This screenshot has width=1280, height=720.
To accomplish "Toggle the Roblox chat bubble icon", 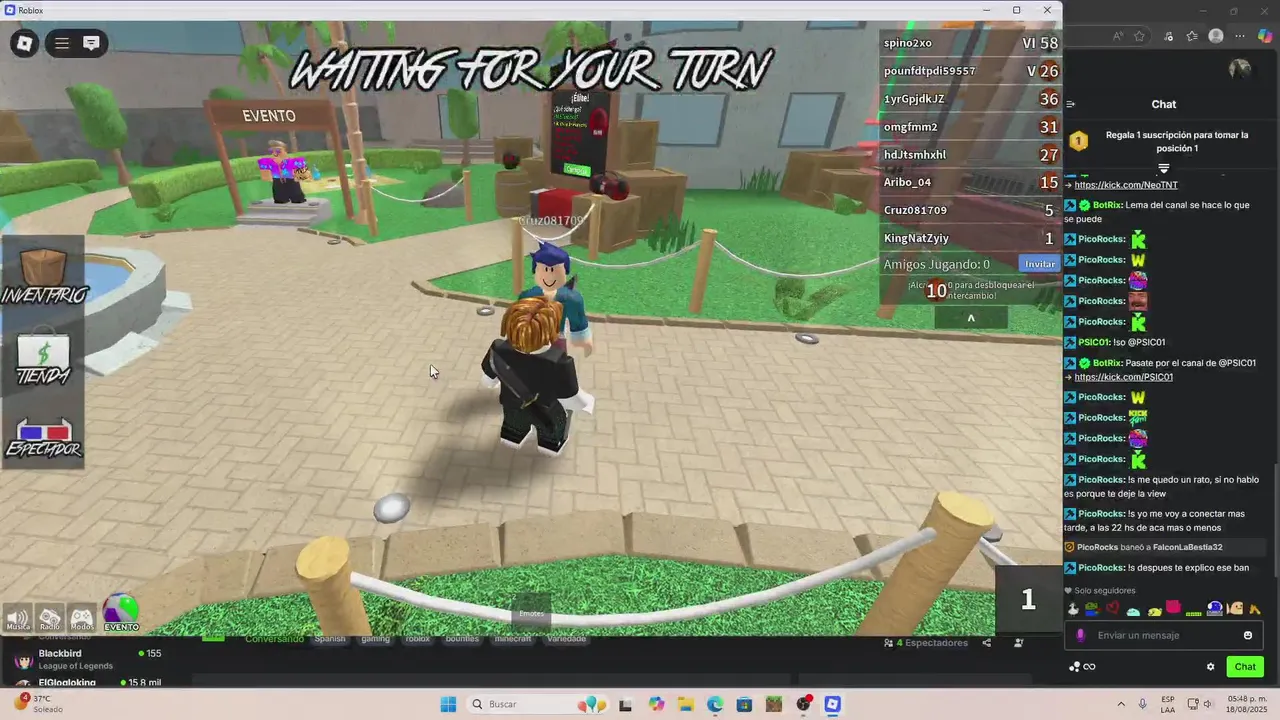I will (91, 43).
